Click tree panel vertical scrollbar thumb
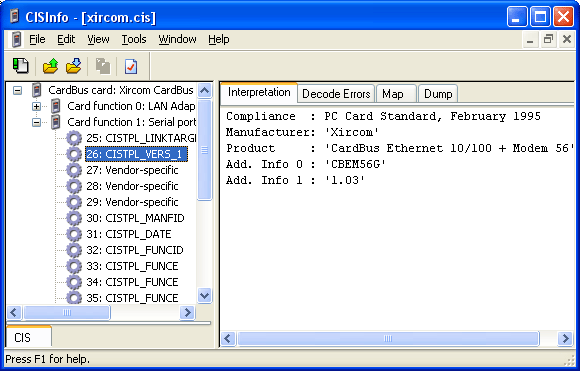580x371 pixels. pyautogui.click(x=205, y=150)
